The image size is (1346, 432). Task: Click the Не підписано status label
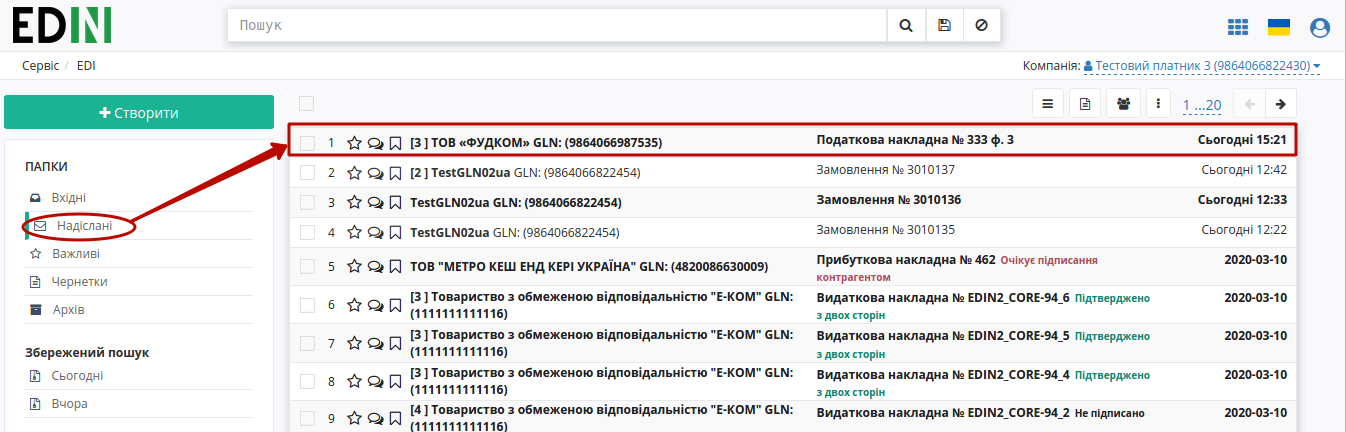pyautogui.click(x=1109, y=413)
